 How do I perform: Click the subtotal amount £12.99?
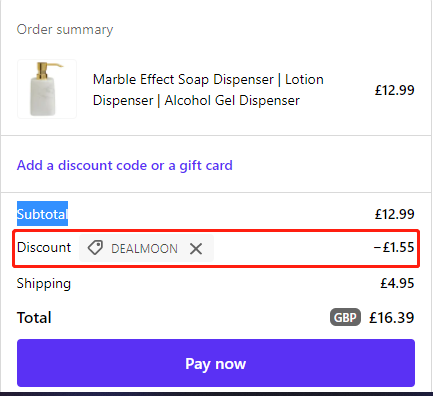point(394,214)
